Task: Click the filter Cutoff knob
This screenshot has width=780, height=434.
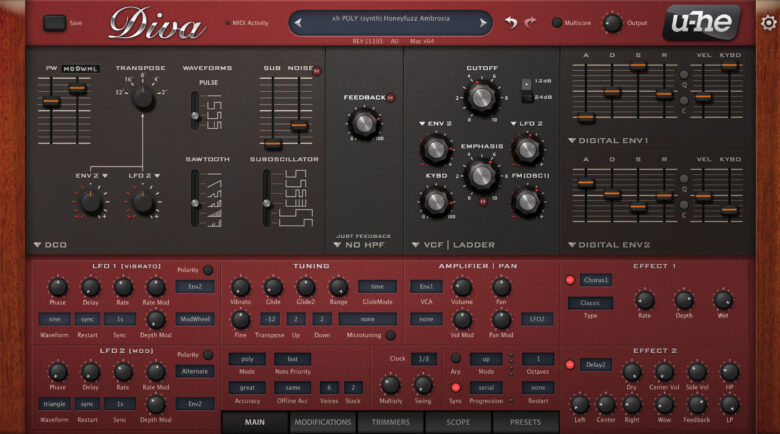Action: coord(481,97)
